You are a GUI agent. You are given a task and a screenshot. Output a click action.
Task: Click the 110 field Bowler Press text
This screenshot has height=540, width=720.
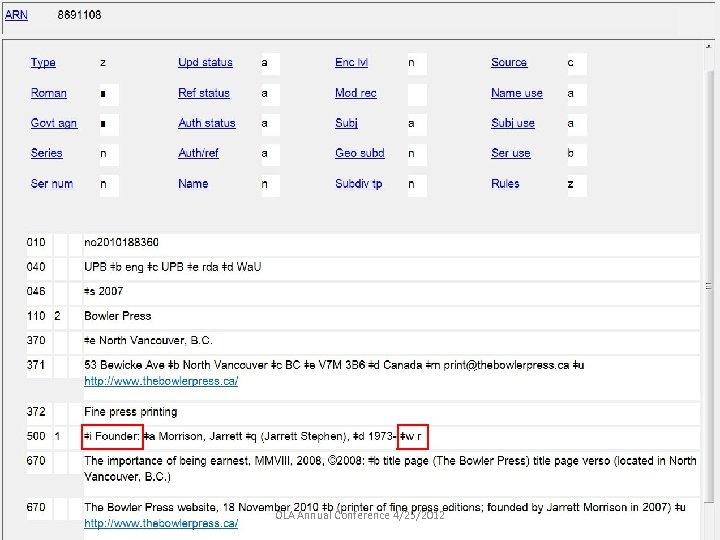tap(118, 316)
